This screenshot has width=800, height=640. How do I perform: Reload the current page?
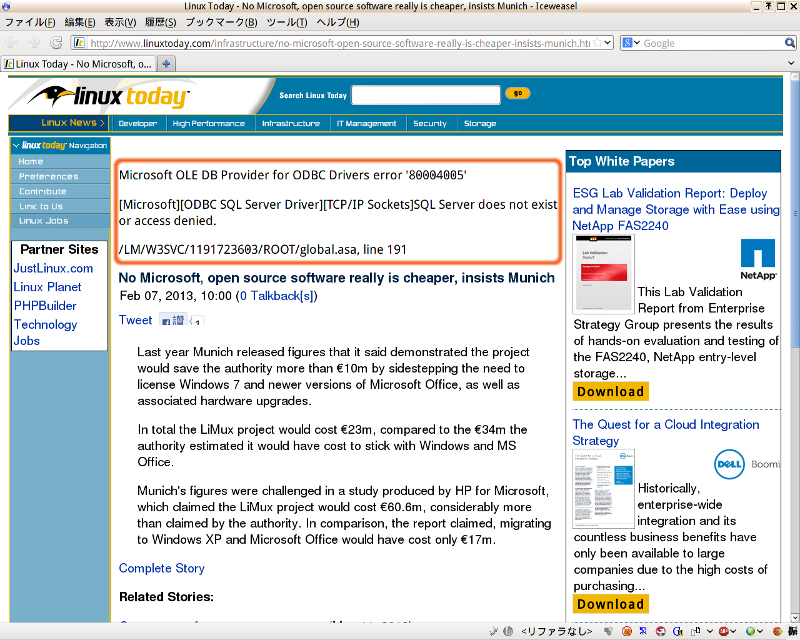coord(56,43)
